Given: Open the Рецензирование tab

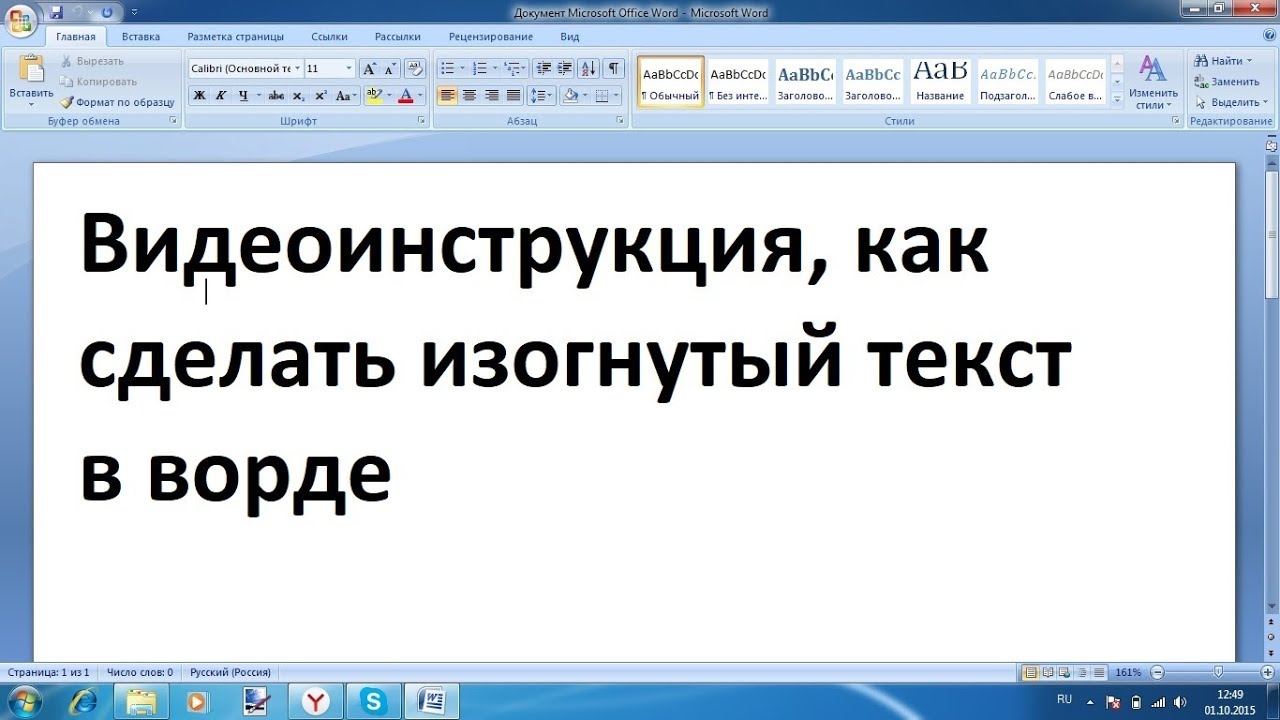Looking at the screenshot, I should coord(491,37).
